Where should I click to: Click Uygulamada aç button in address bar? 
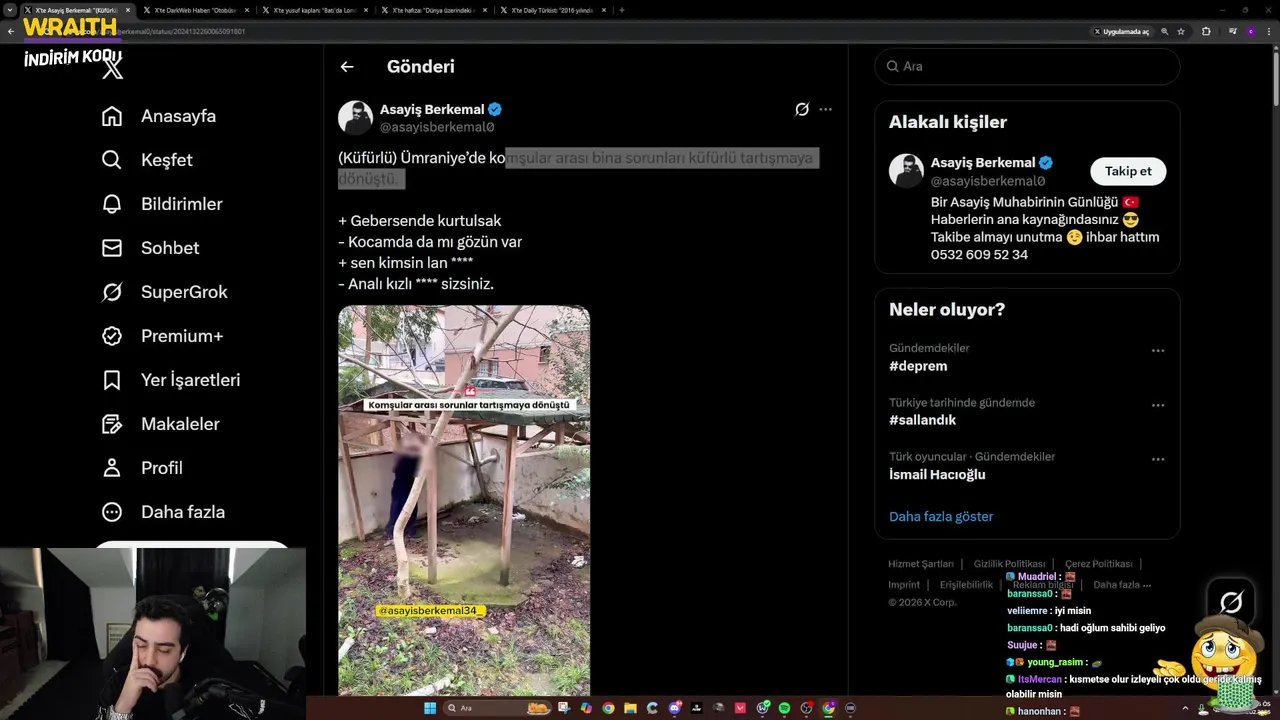click(x=1123, y=31)
